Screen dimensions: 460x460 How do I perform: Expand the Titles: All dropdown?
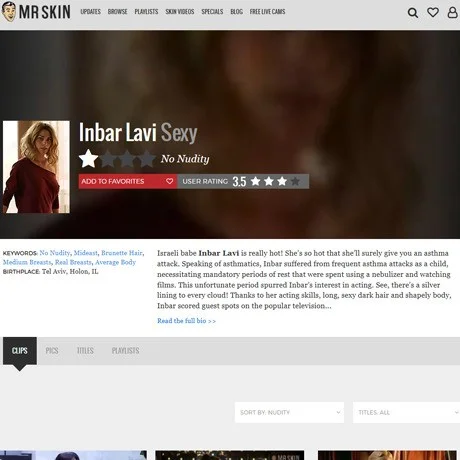(406, 412)
